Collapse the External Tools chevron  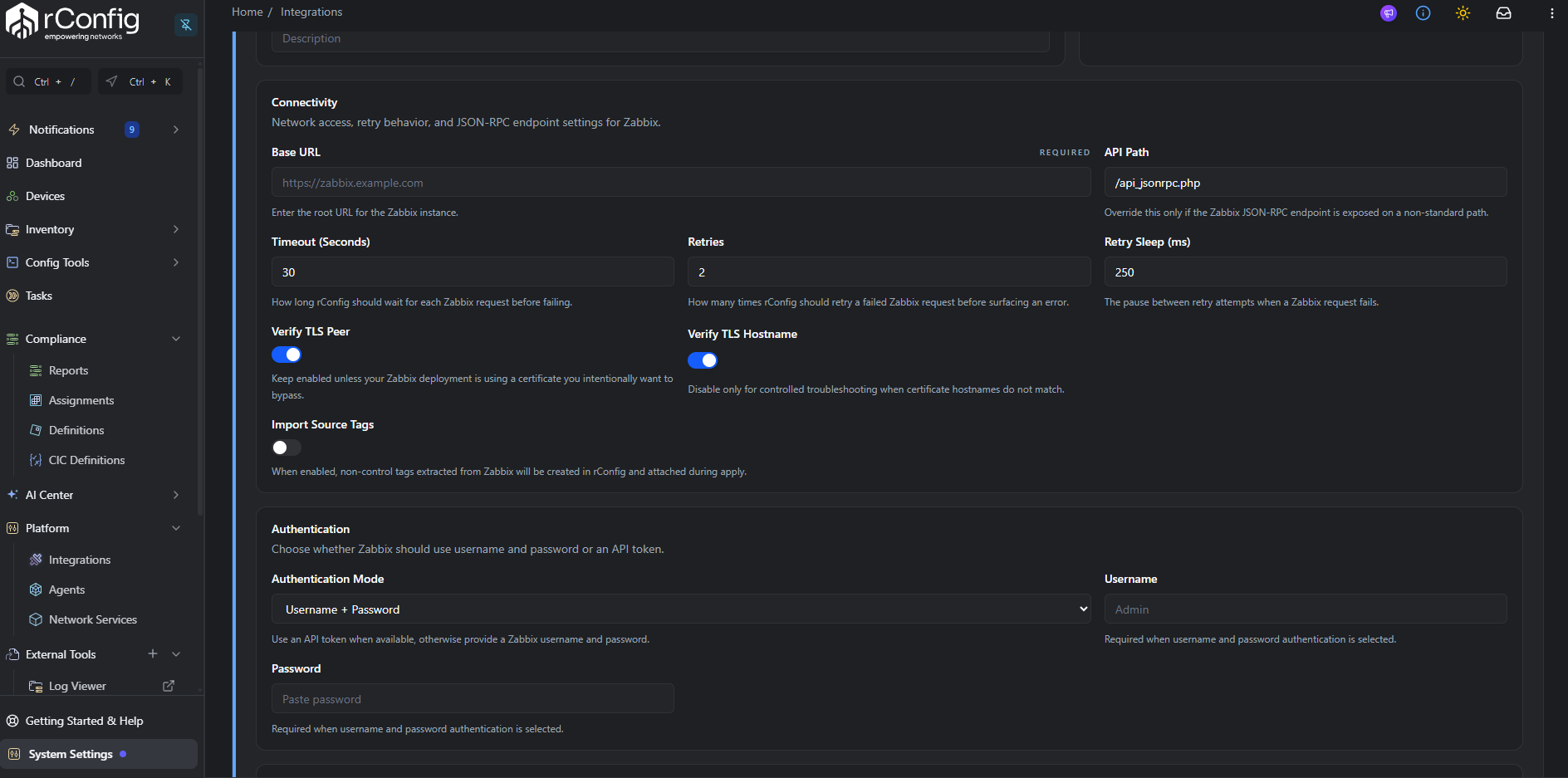(x=176, y=654)
